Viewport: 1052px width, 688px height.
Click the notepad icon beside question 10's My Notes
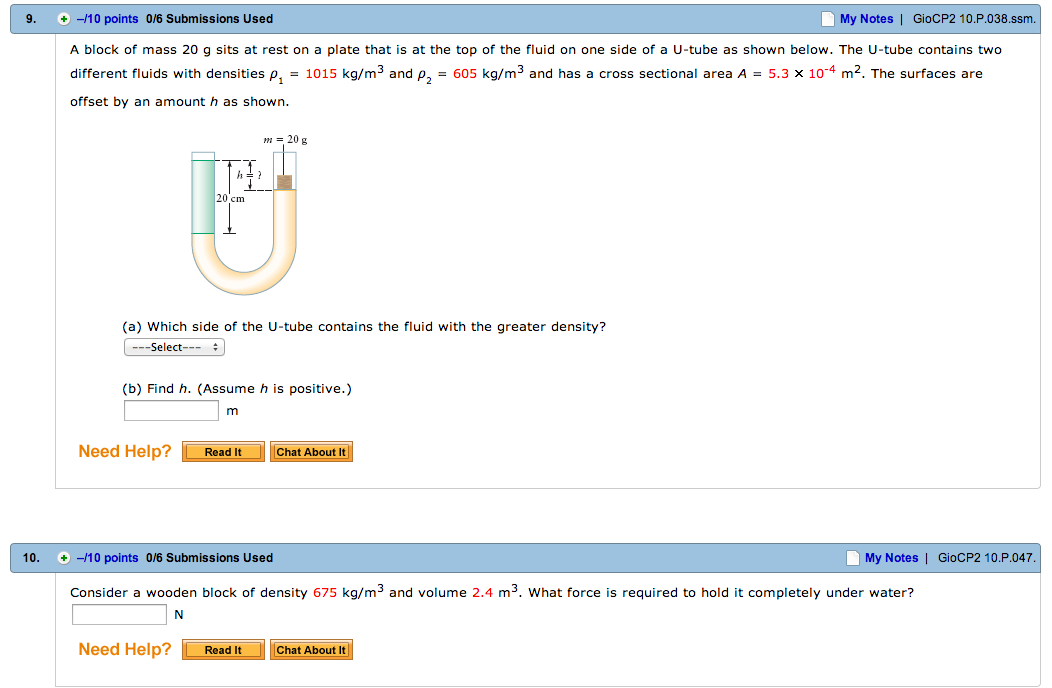[x=852, y=558]
